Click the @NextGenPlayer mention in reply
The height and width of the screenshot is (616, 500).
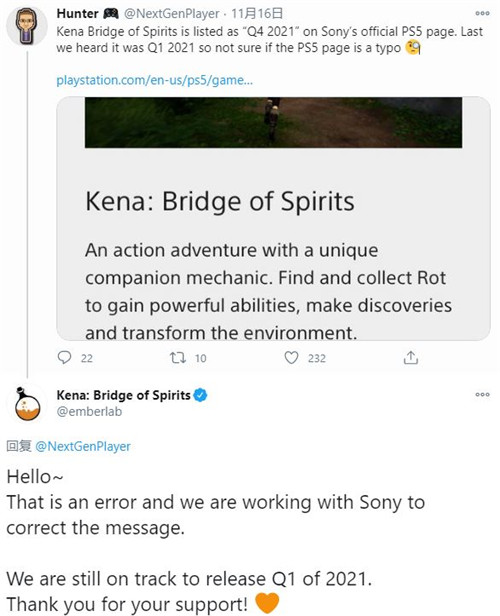point(83,446)
